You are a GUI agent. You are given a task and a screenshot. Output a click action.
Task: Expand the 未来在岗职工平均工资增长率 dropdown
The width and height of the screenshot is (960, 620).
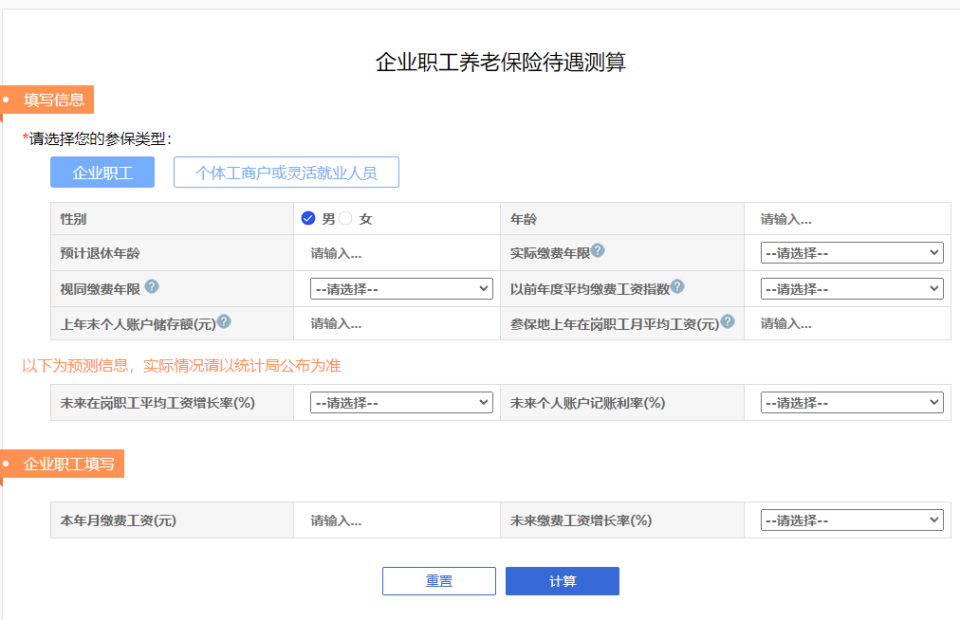pyautogui.click(x=400, y=402)
